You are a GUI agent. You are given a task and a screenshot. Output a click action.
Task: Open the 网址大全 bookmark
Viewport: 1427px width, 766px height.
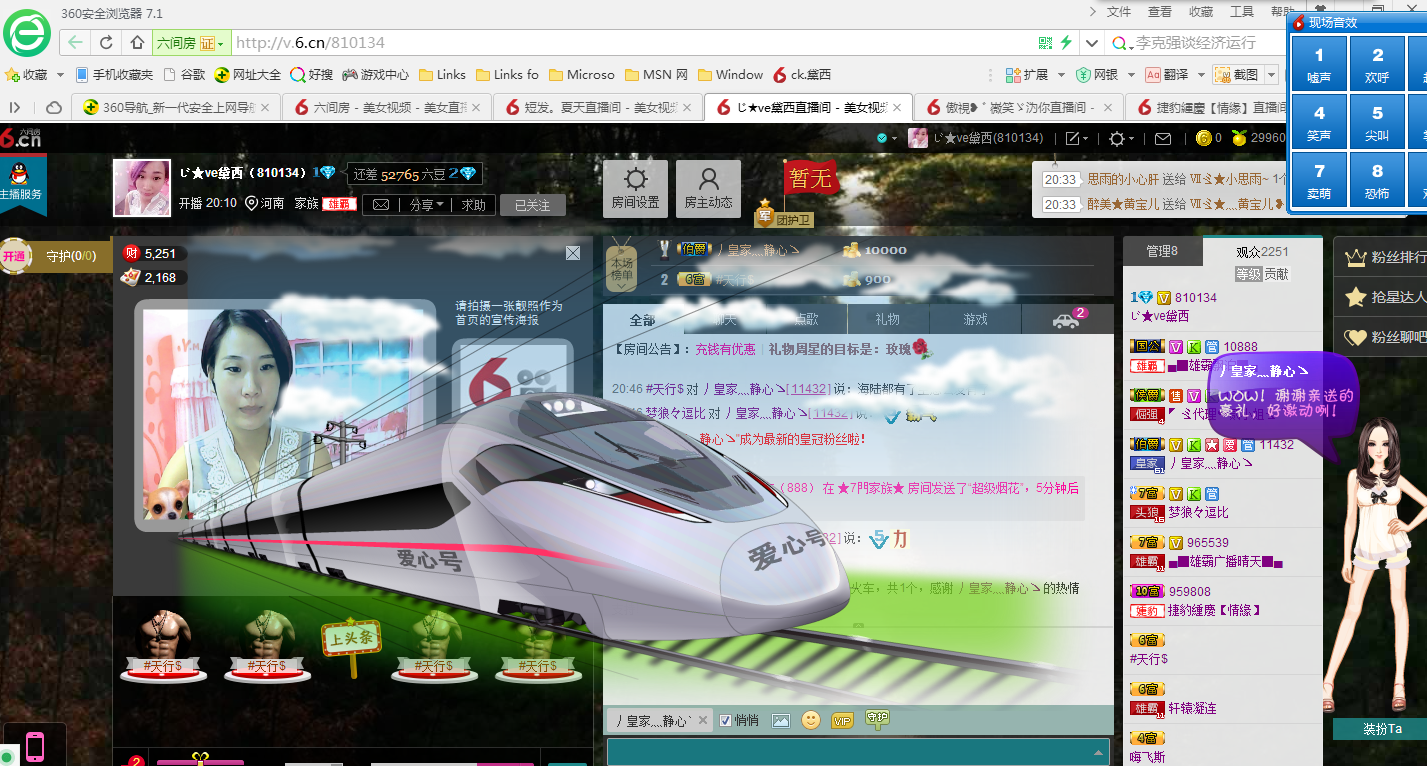tap(247, 75)
